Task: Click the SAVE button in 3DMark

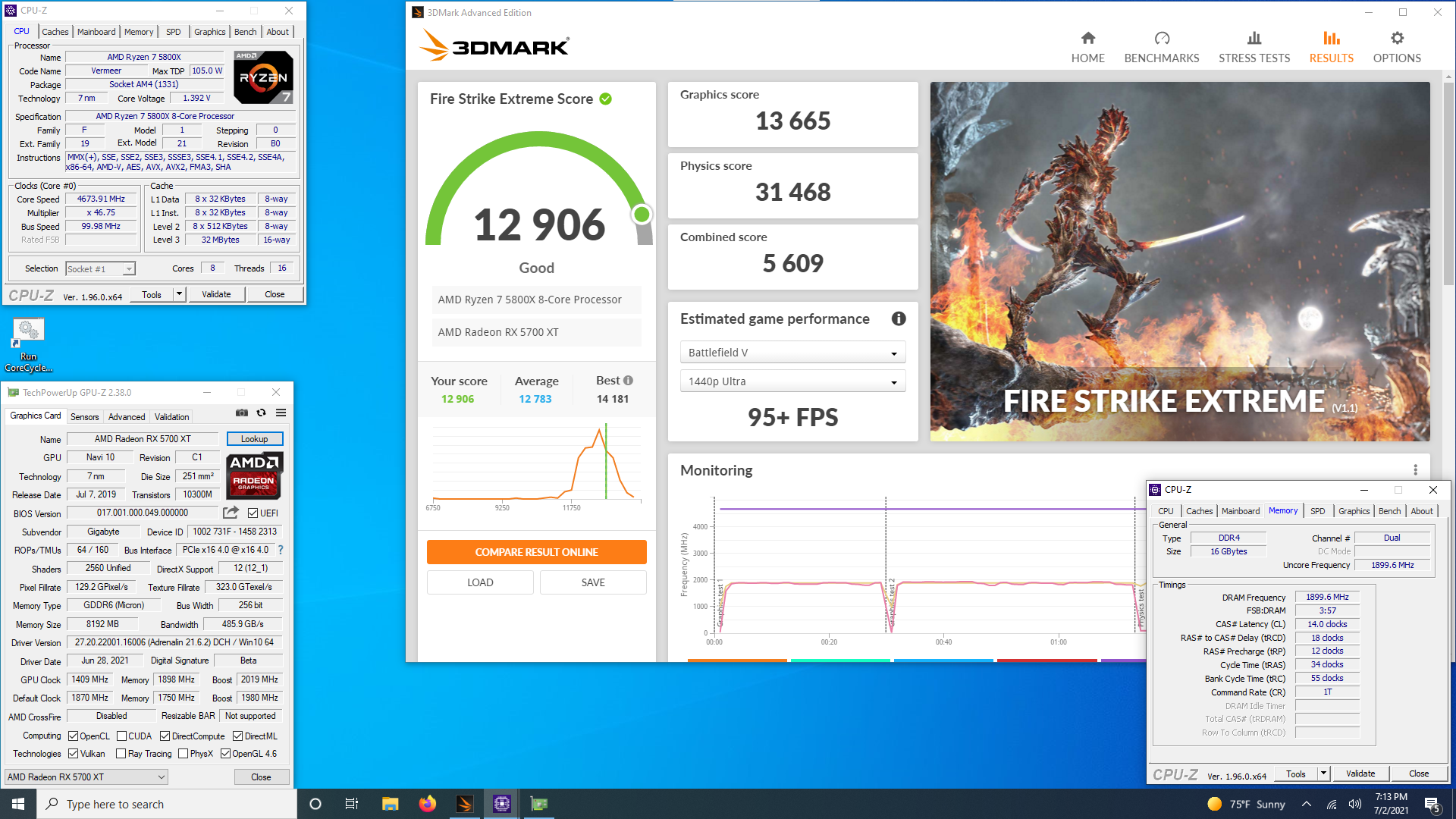Action: tap(593, 582)
